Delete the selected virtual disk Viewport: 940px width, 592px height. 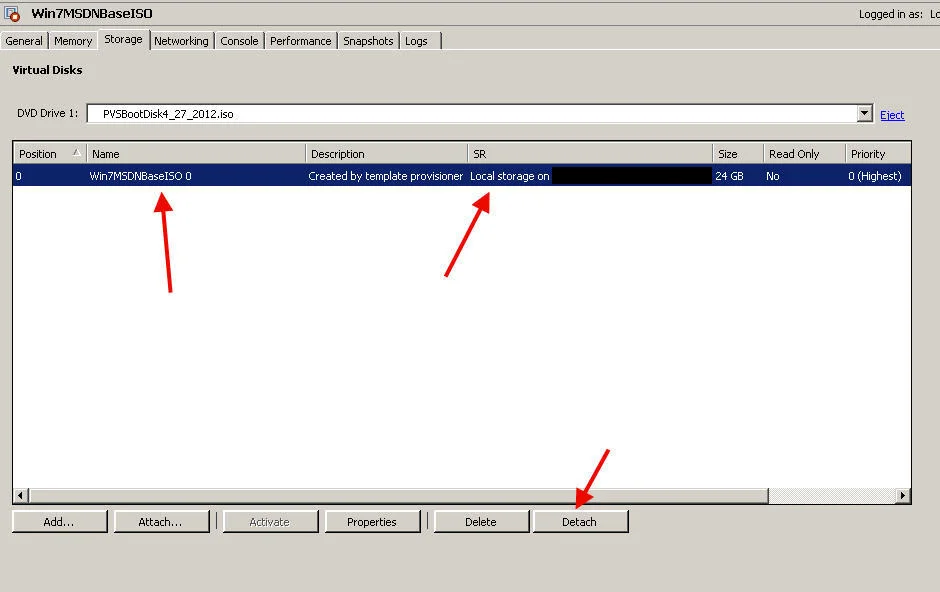coord(481,521)
